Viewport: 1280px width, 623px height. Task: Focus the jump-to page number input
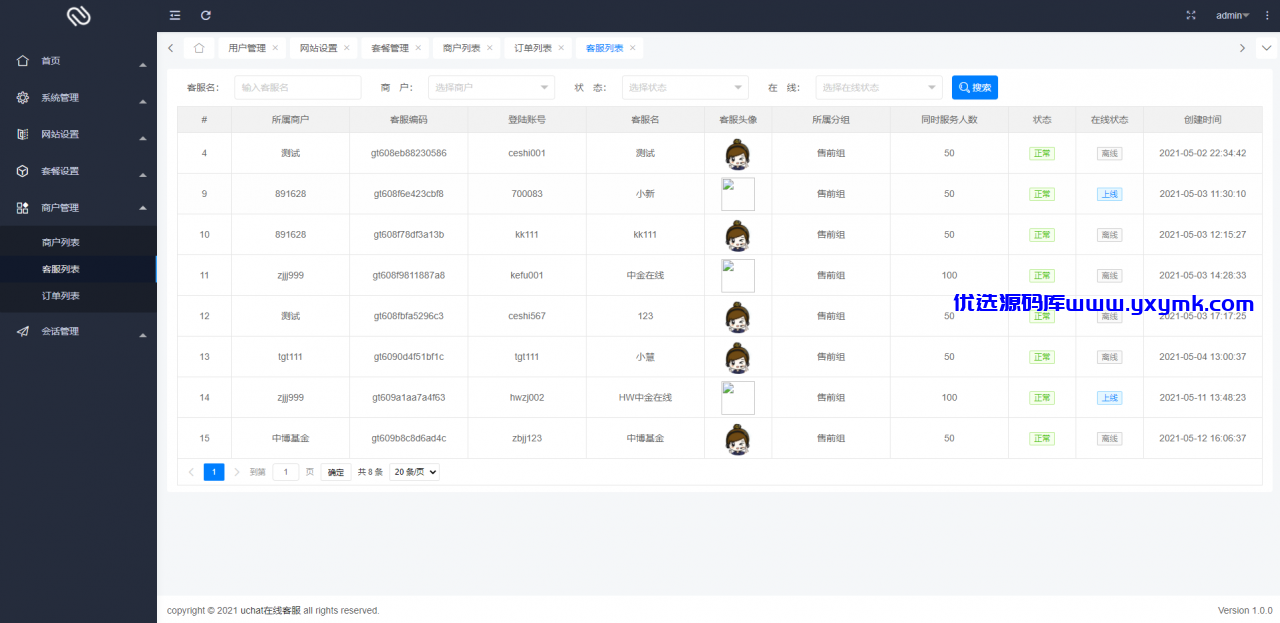tap(286, 472)
